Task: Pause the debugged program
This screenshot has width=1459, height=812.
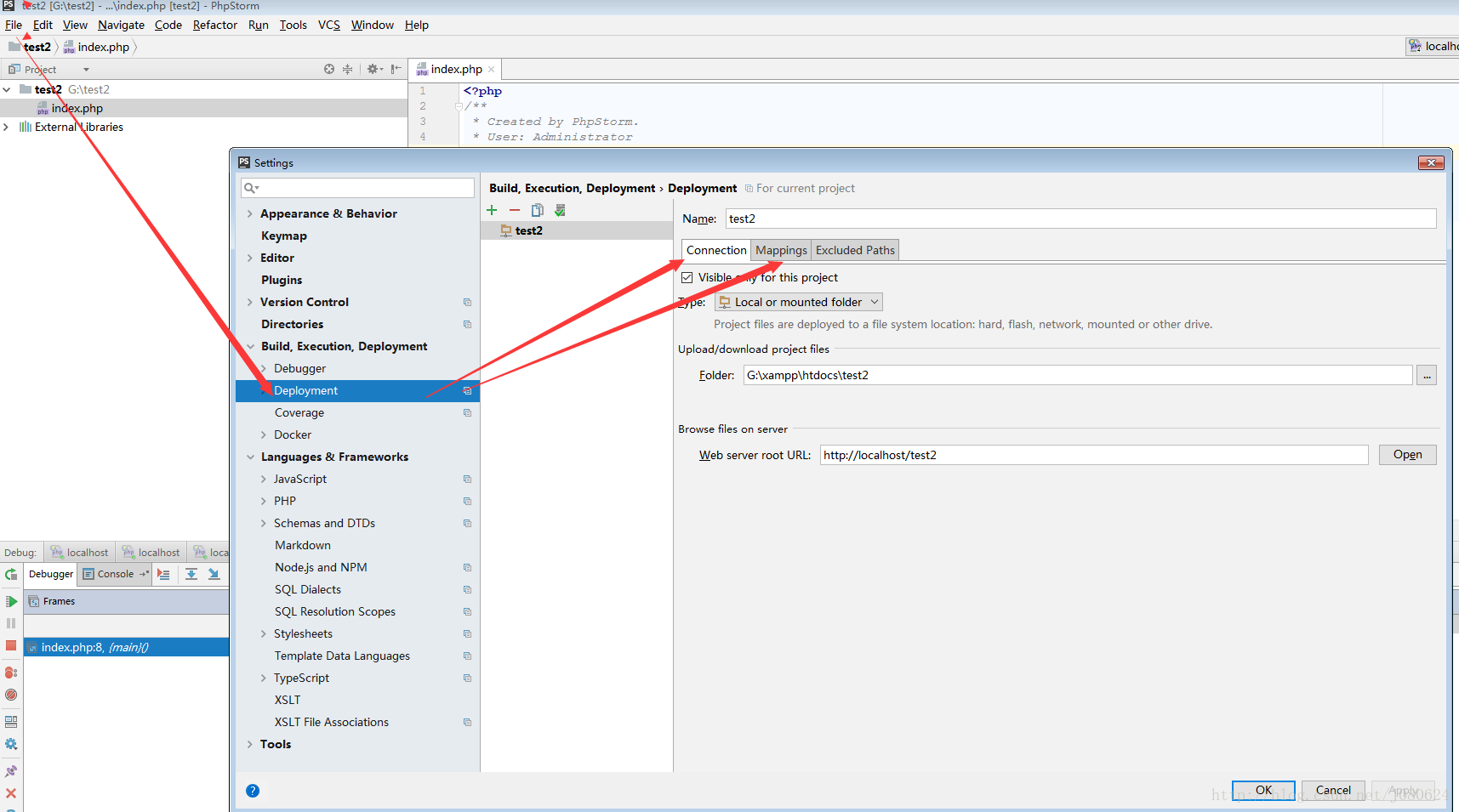Action: [x=11, y=623]
